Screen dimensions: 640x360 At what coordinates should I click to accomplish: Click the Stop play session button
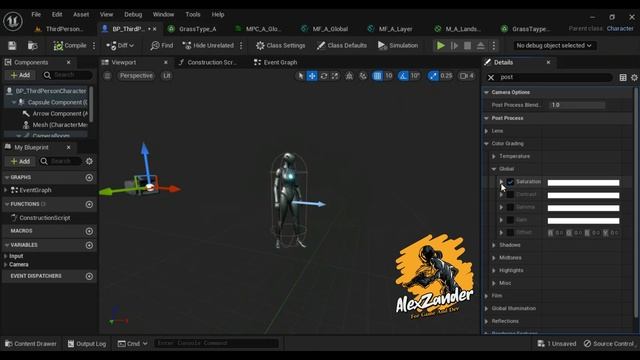467,45
